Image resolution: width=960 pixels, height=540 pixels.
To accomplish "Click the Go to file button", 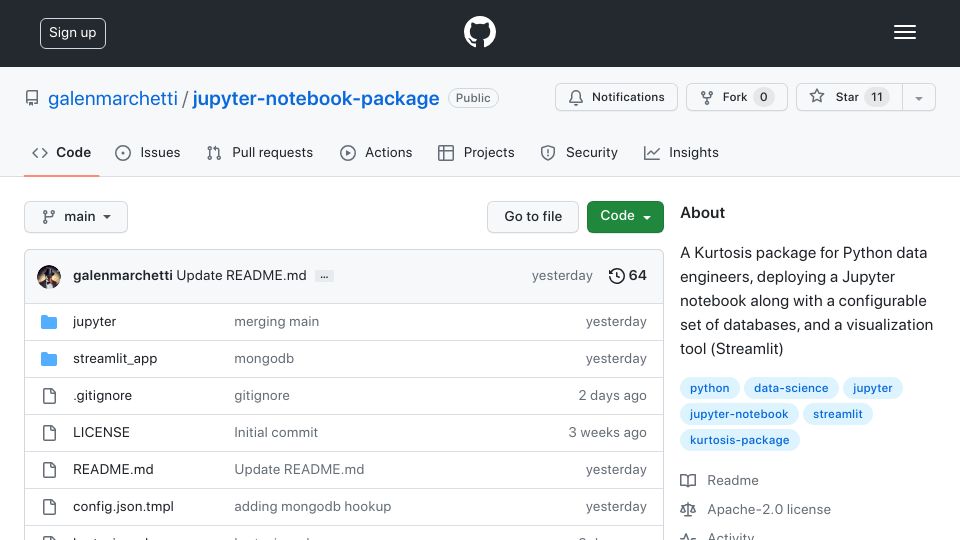I will click(x=533, y=217).
